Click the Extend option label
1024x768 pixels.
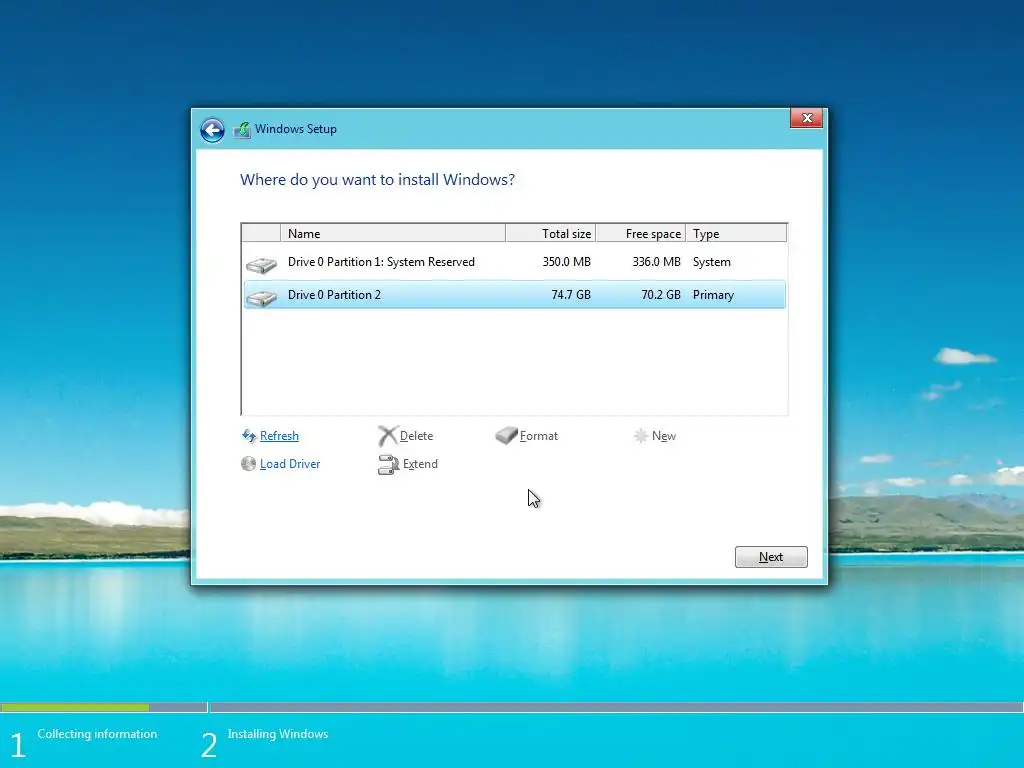pos(420,464)
